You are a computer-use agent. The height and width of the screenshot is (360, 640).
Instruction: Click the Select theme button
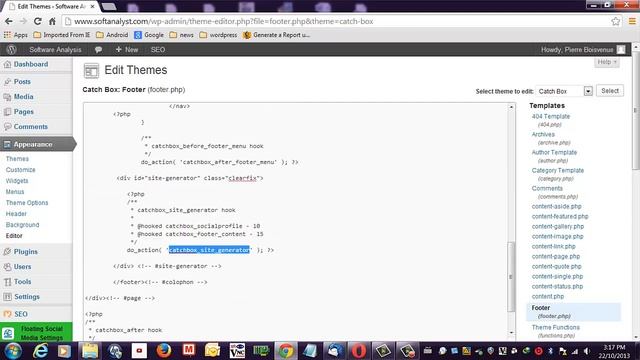point(610,91)
